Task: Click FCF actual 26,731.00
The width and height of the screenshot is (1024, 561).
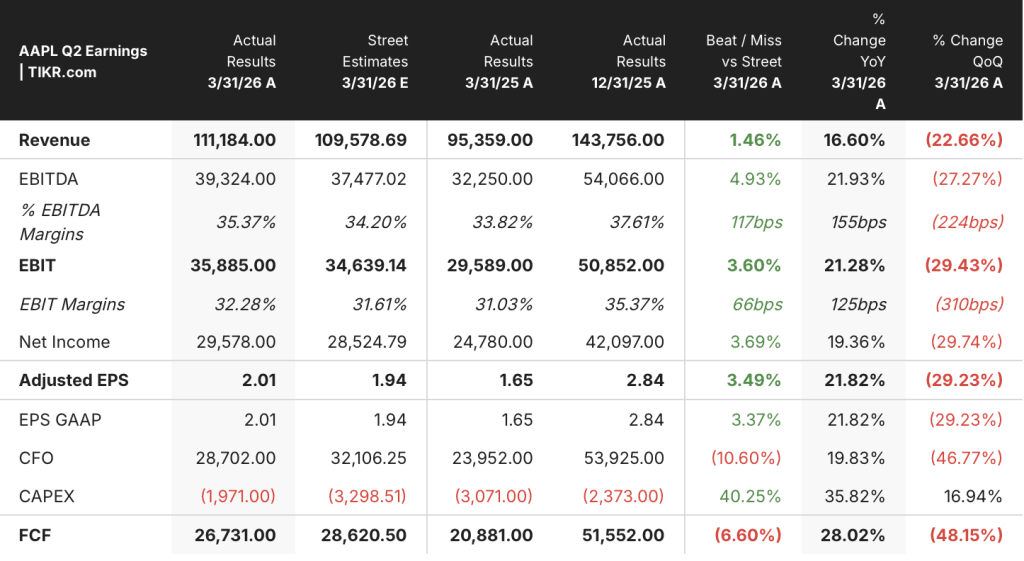Action: (x=235, y=536)
